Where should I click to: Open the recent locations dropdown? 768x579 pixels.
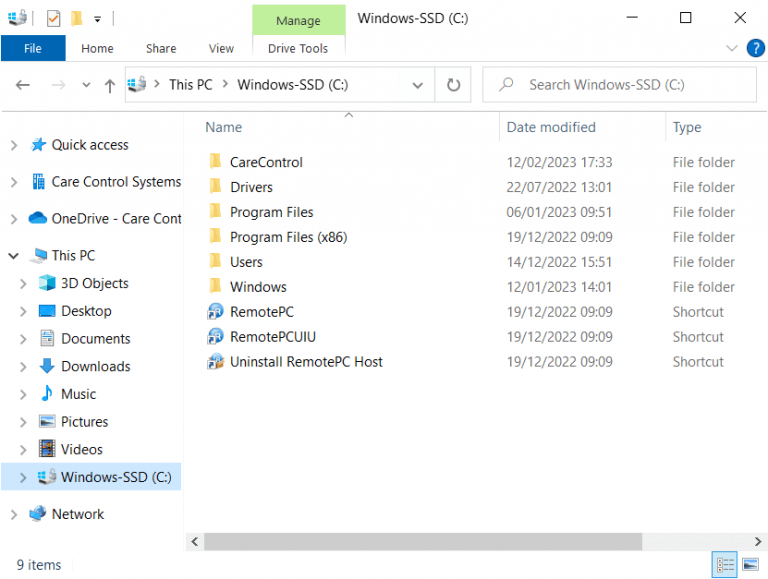(x=86, y=85)
